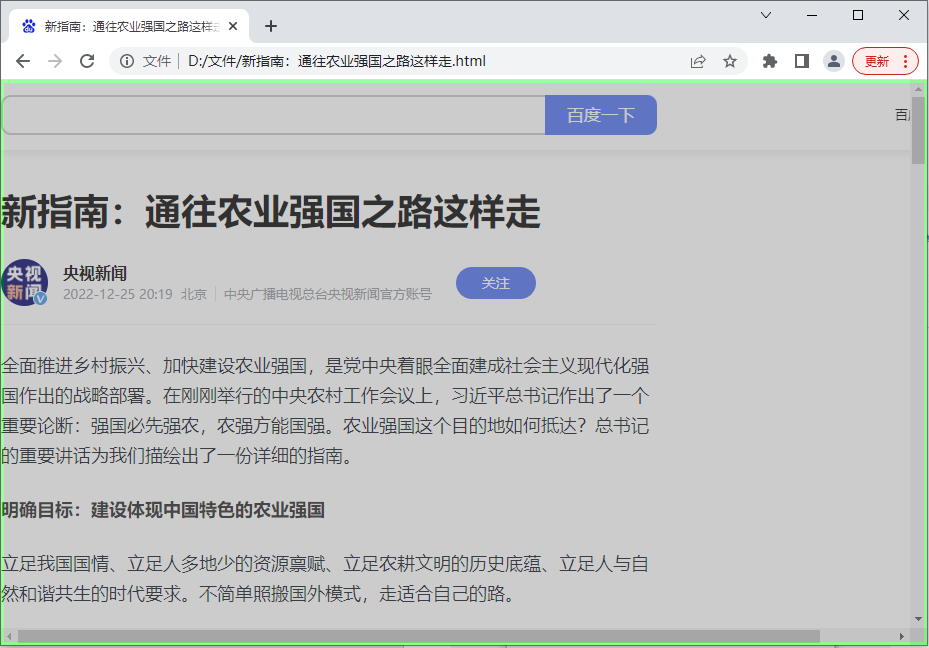Click the browser profile avatar

833,60
